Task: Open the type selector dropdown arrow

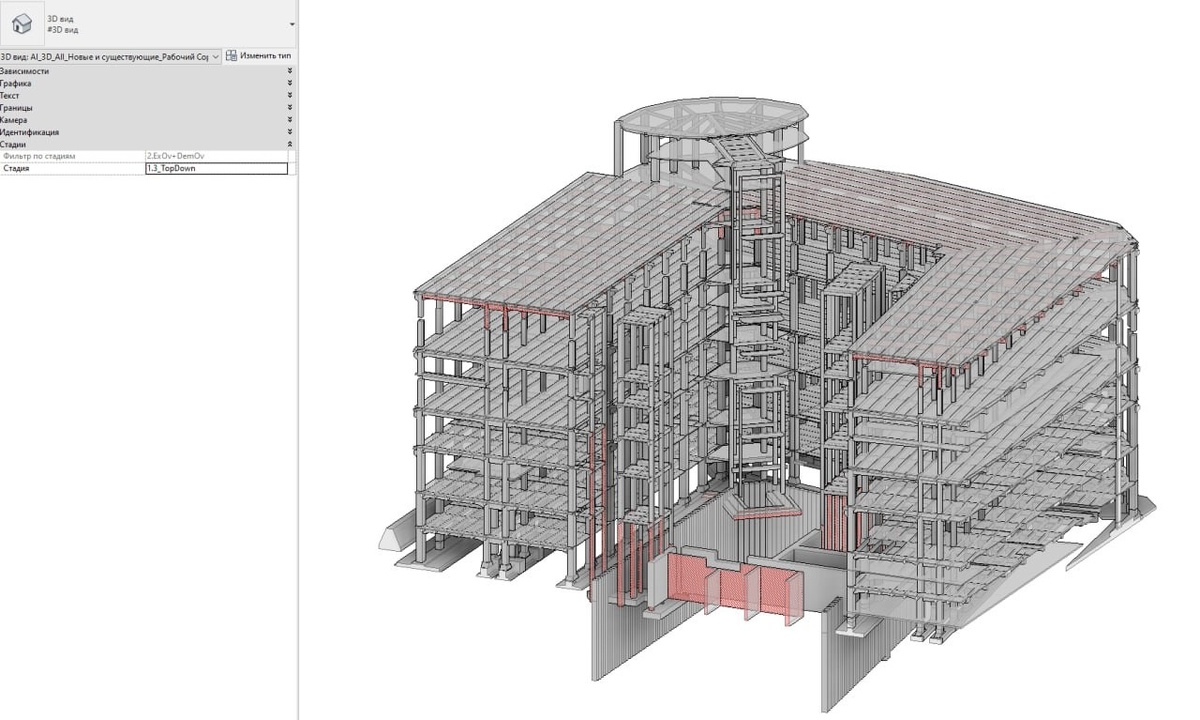Action: point(292,24)
